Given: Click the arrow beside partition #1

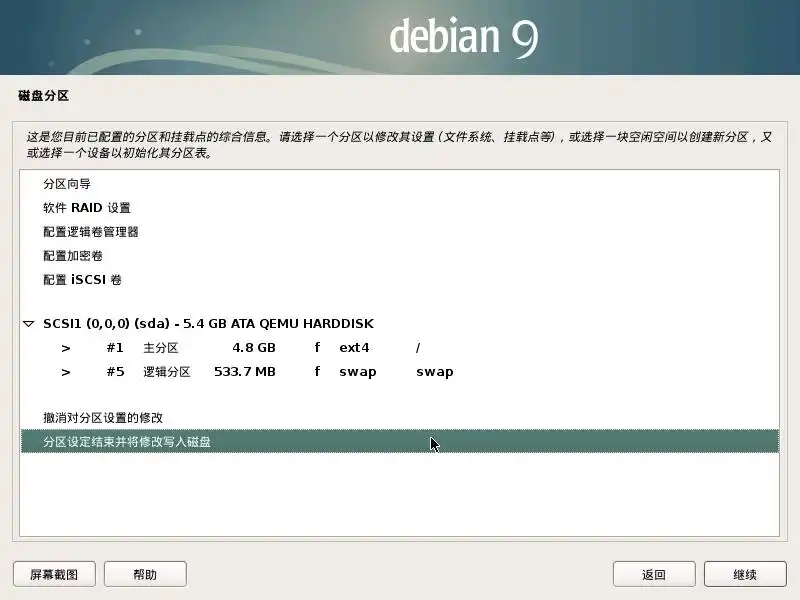Looking at the screenshot, I should (65, 348).
